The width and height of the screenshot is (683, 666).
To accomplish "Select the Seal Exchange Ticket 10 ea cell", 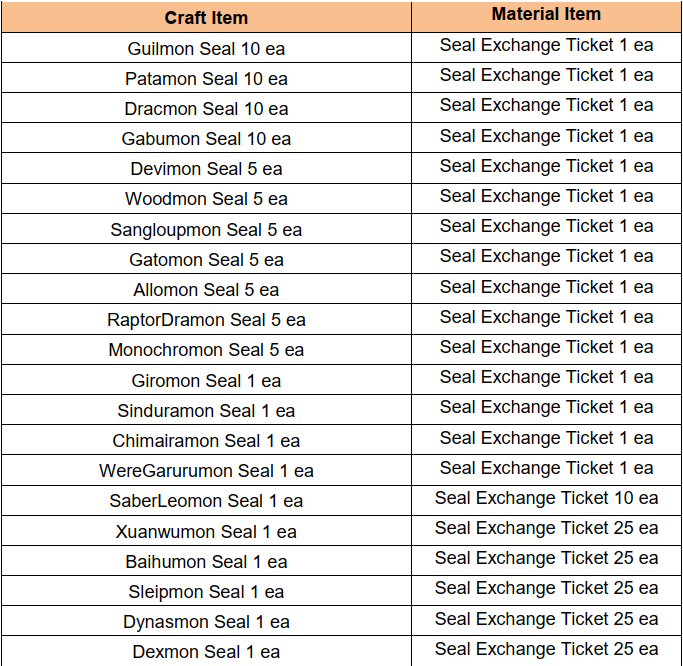I will 546,498.
